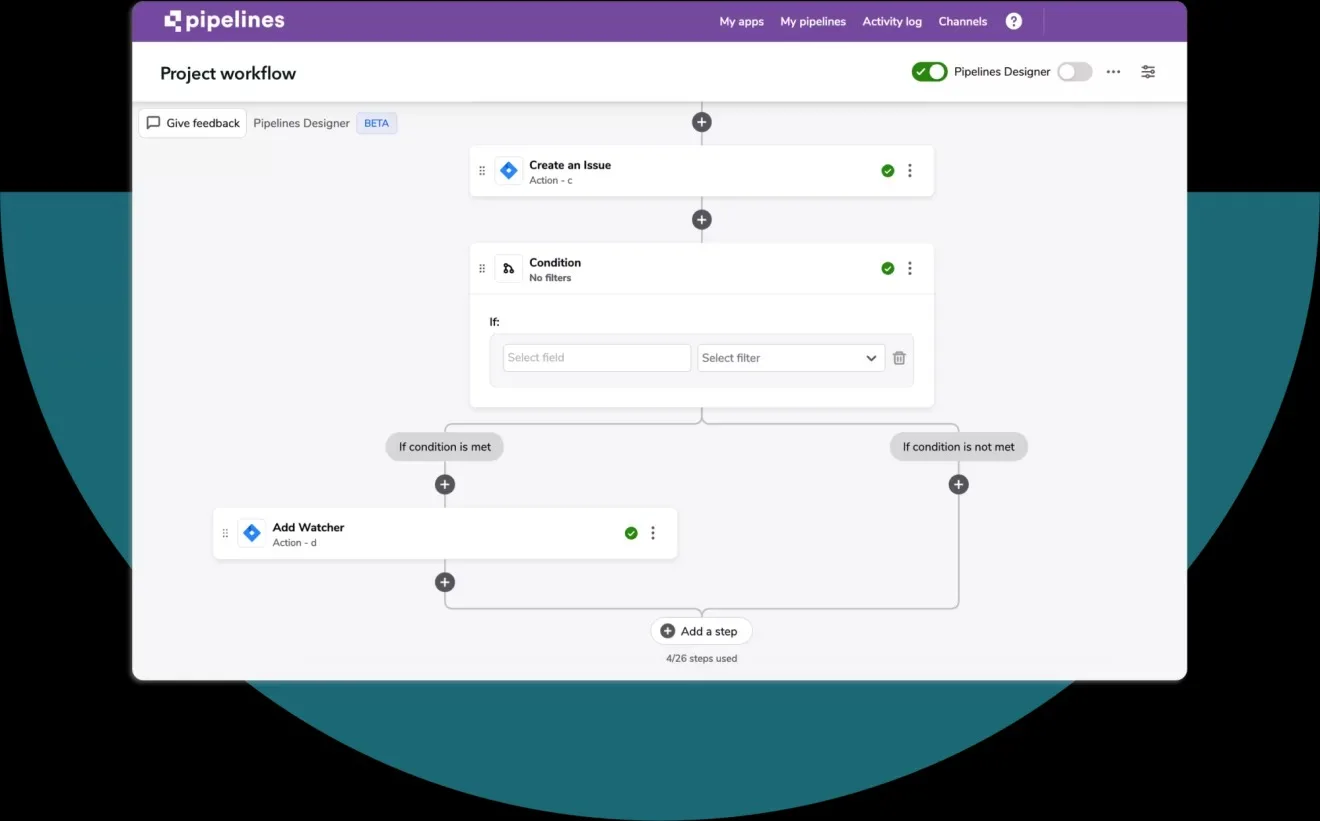
Task: Open My apps in the top navigation
Action: (742, 21)
